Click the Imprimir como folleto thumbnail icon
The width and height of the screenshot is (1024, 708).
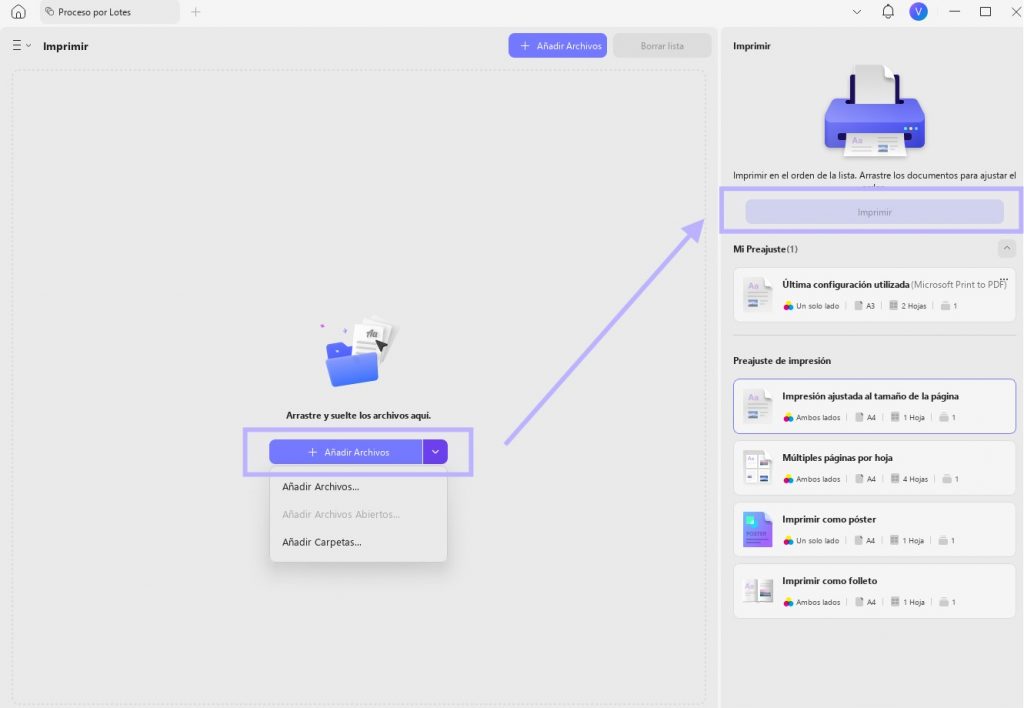[x=758, y=591]
